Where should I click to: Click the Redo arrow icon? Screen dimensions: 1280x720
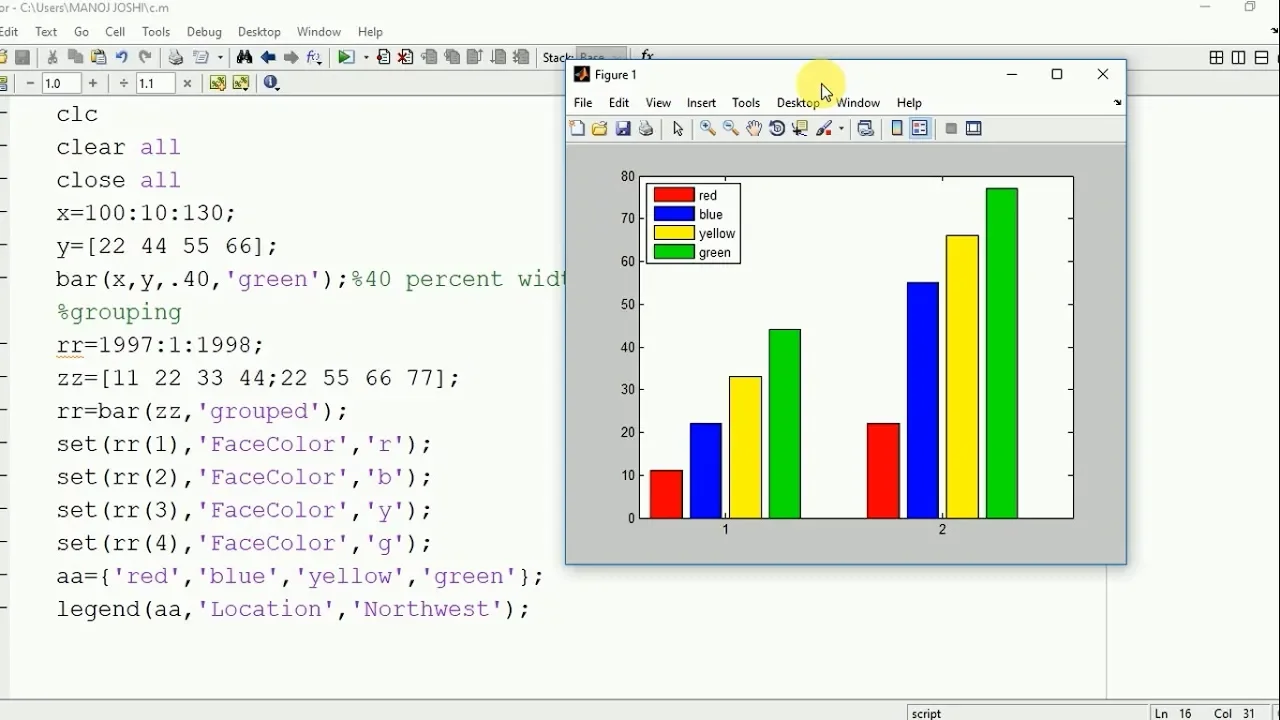point(145,58)
